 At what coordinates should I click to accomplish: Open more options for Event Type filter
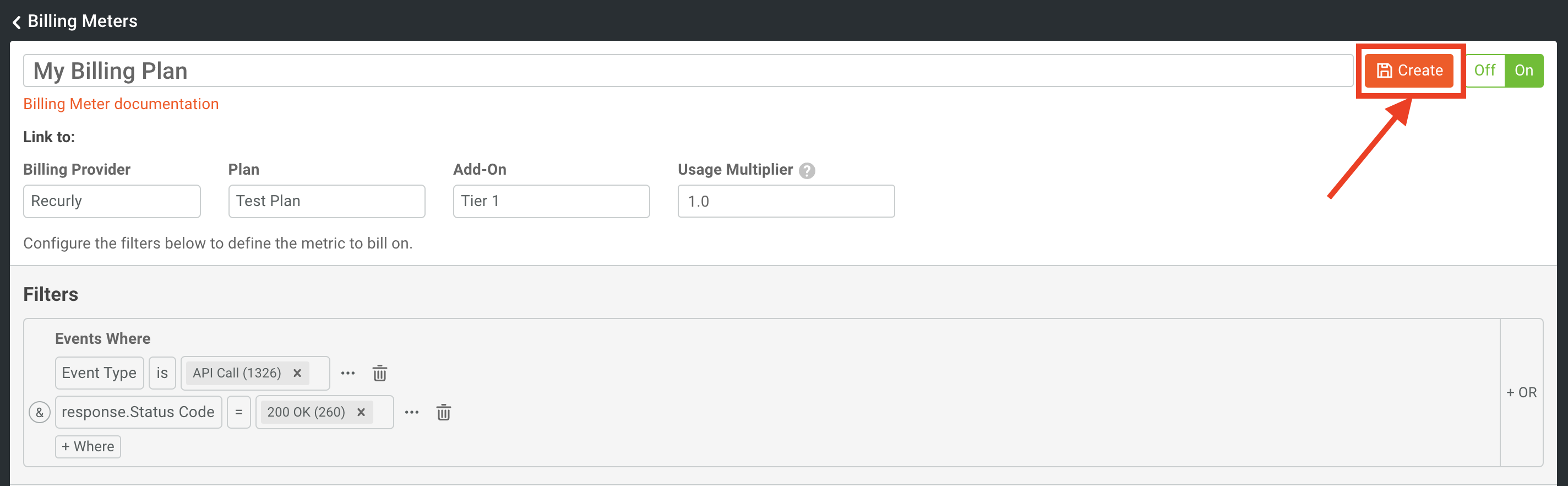pos(347,372)
